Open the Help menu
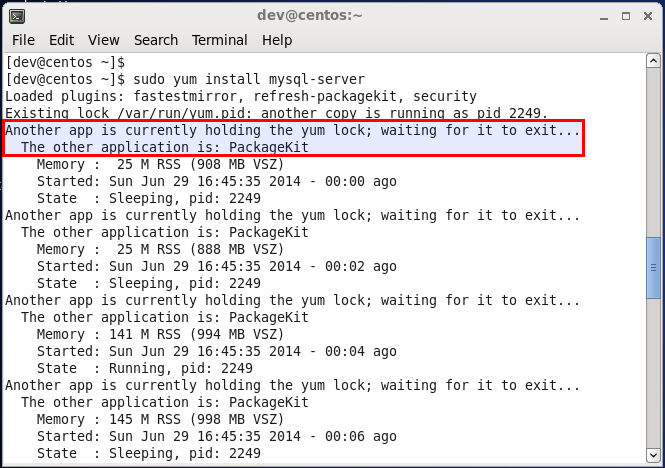The height and width of the screenshot is (468, 665). (277, 40)
